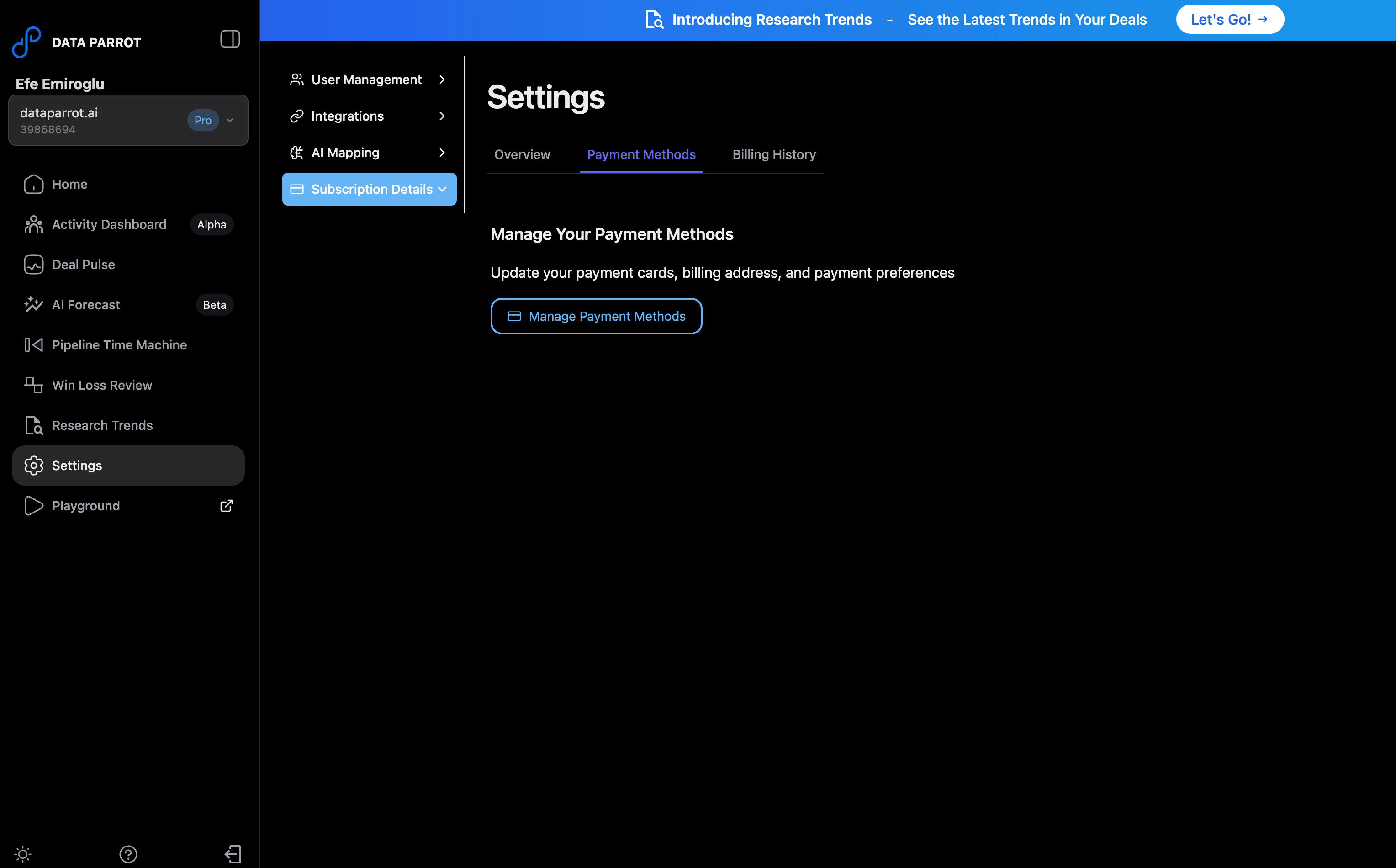Open Deal Pulse from the sidebar

(128, 265)
